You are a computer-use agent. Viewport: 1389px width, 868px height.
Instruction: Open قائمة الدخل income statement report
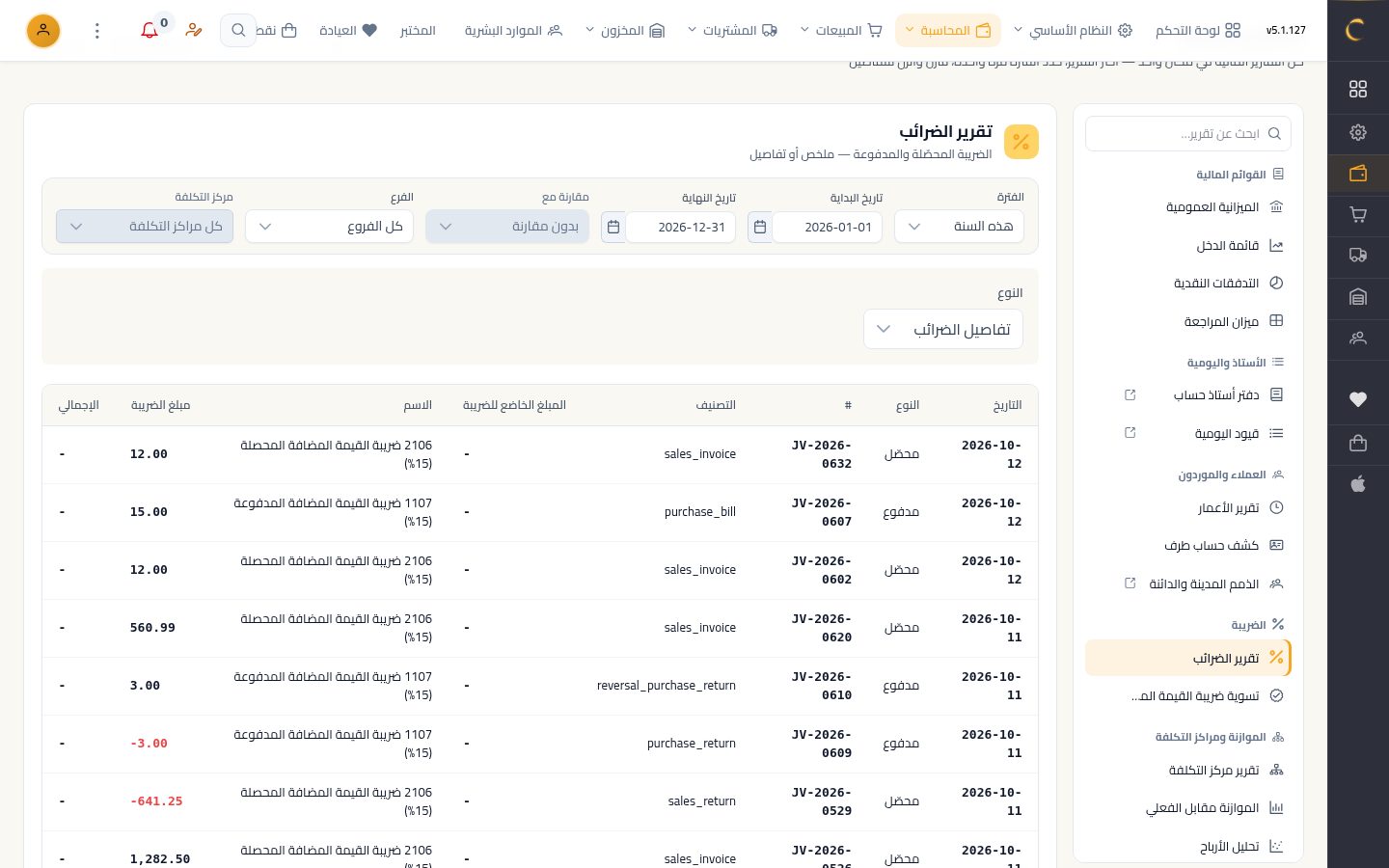(x=1188, y=246)
